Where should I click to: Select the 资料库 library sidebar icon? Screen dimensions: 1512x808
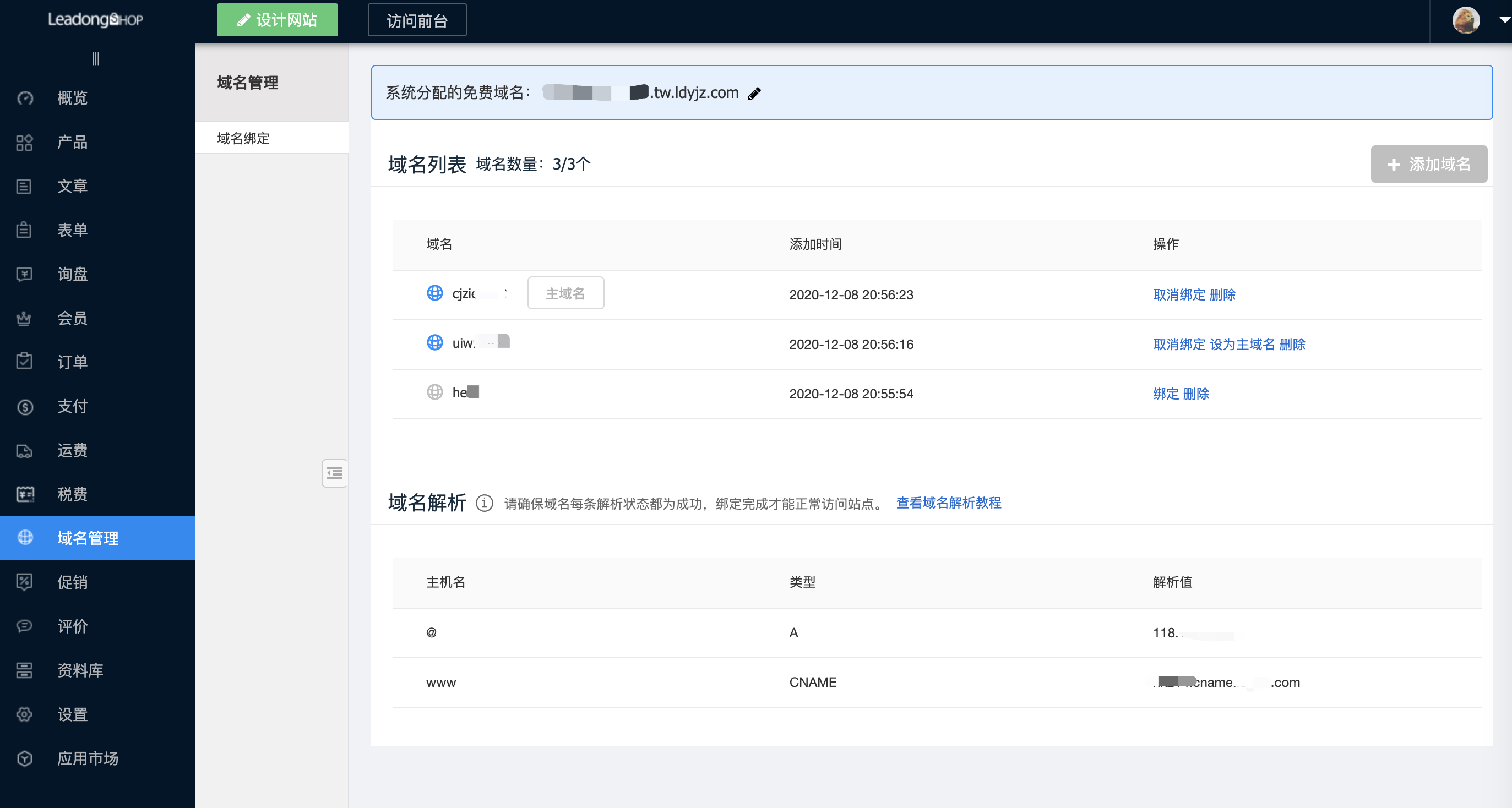tap(24, 671)
